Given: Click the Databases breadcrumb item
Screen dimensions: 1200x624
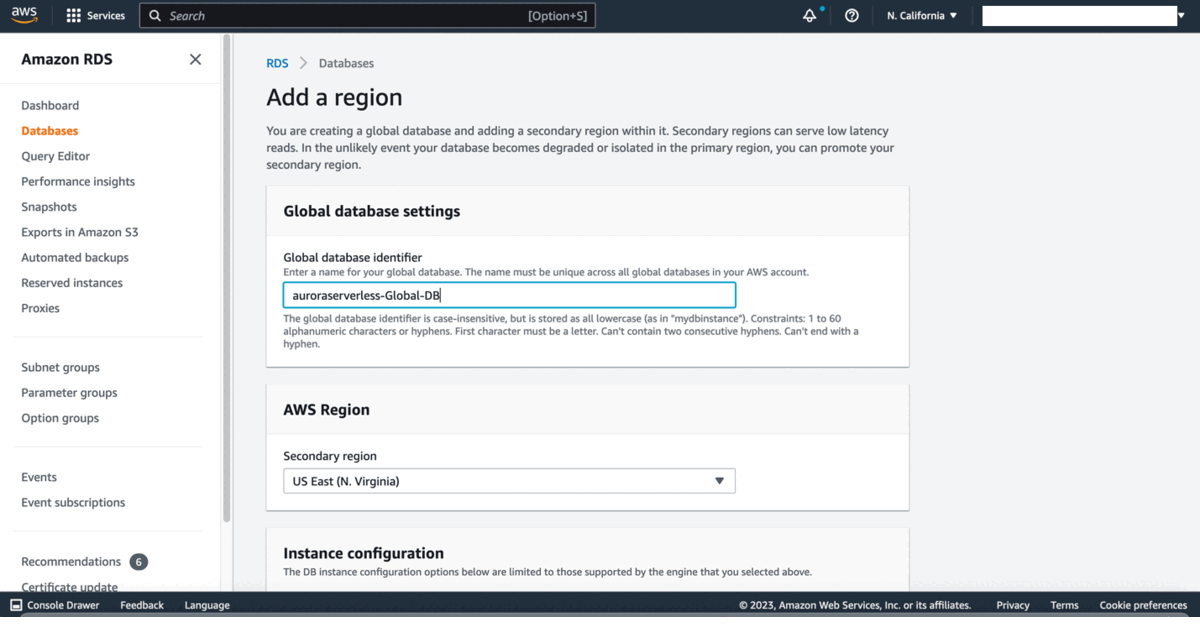Looking at the screenshot, I should (x=346, y=63).
